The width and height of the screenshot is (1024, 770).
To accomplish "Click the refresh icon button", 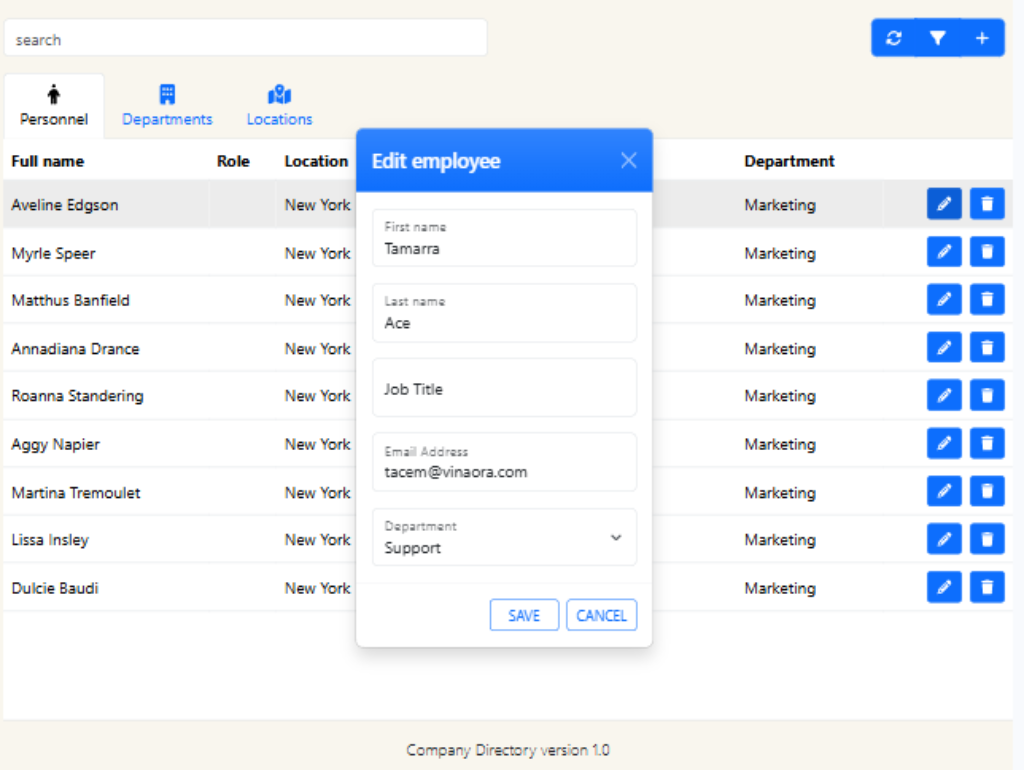I will [x=893, y=38].
